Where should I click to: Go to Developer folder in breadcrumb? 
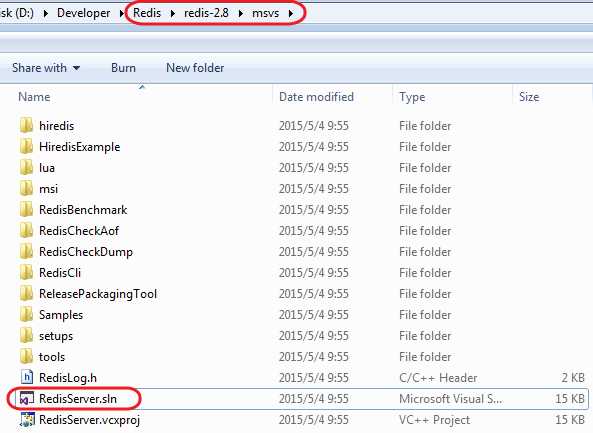coord(84,13)
